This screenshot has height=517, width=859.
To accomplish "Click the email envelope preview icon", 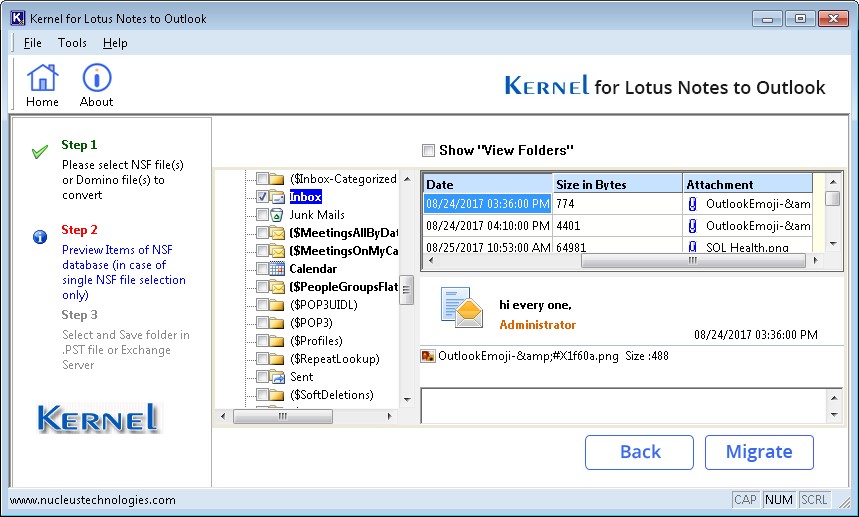I will pos(462,308).
